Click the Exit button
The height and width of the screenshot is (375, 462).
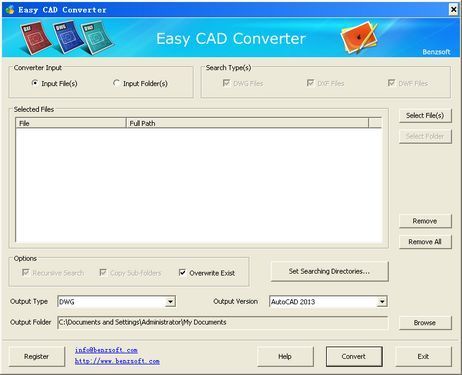coord(423,356)
